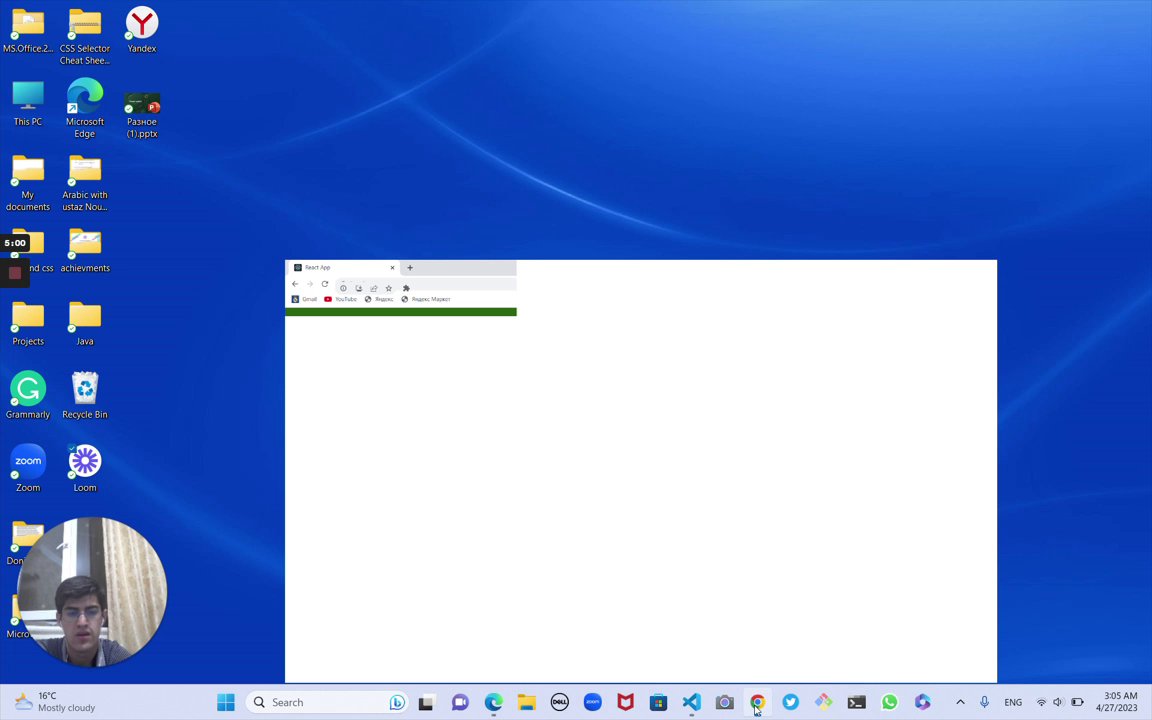Stop the recording with the red square

point(15,273)
